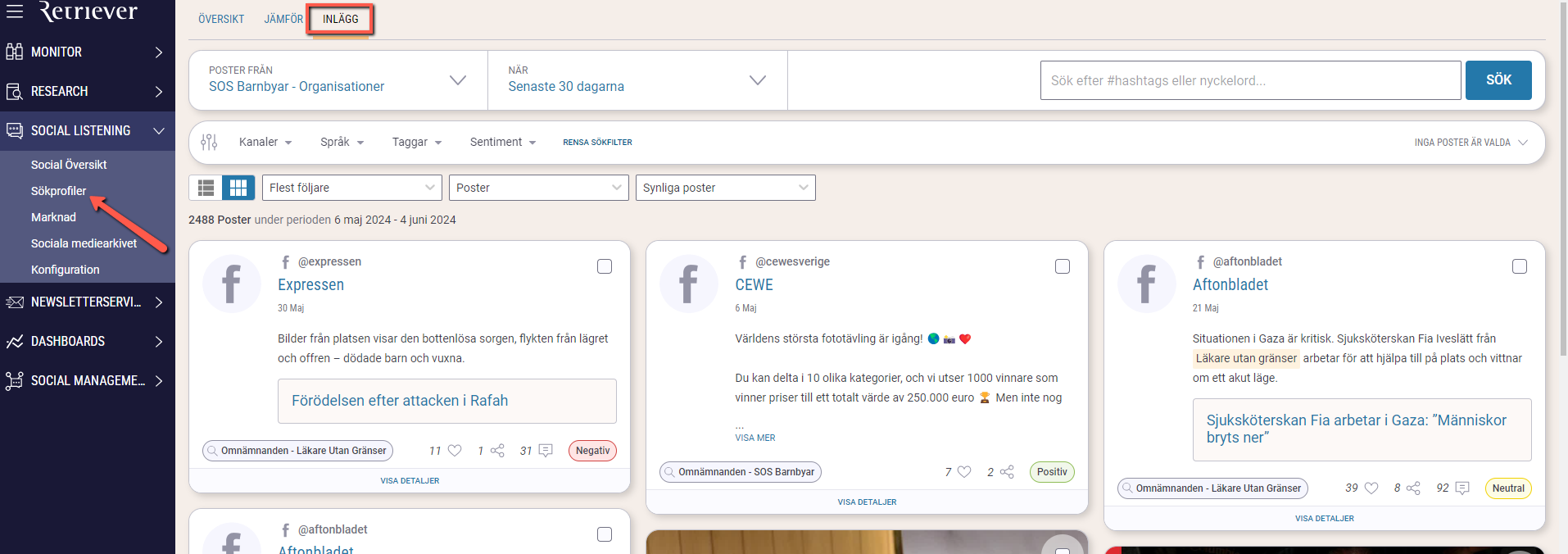
Task: Open the Kanaler filter dropdown
Action: coord(265,142)
